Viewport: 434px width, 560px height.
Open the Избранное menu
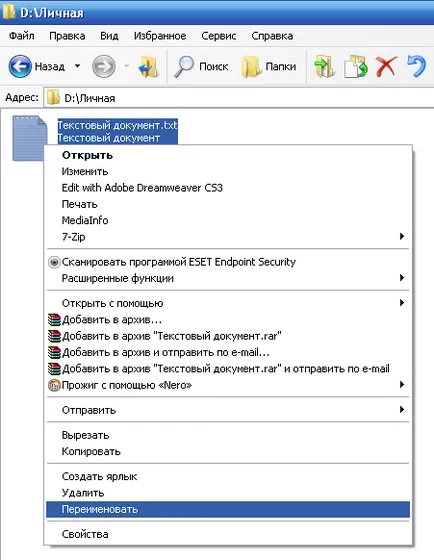[x=160, y=36]
